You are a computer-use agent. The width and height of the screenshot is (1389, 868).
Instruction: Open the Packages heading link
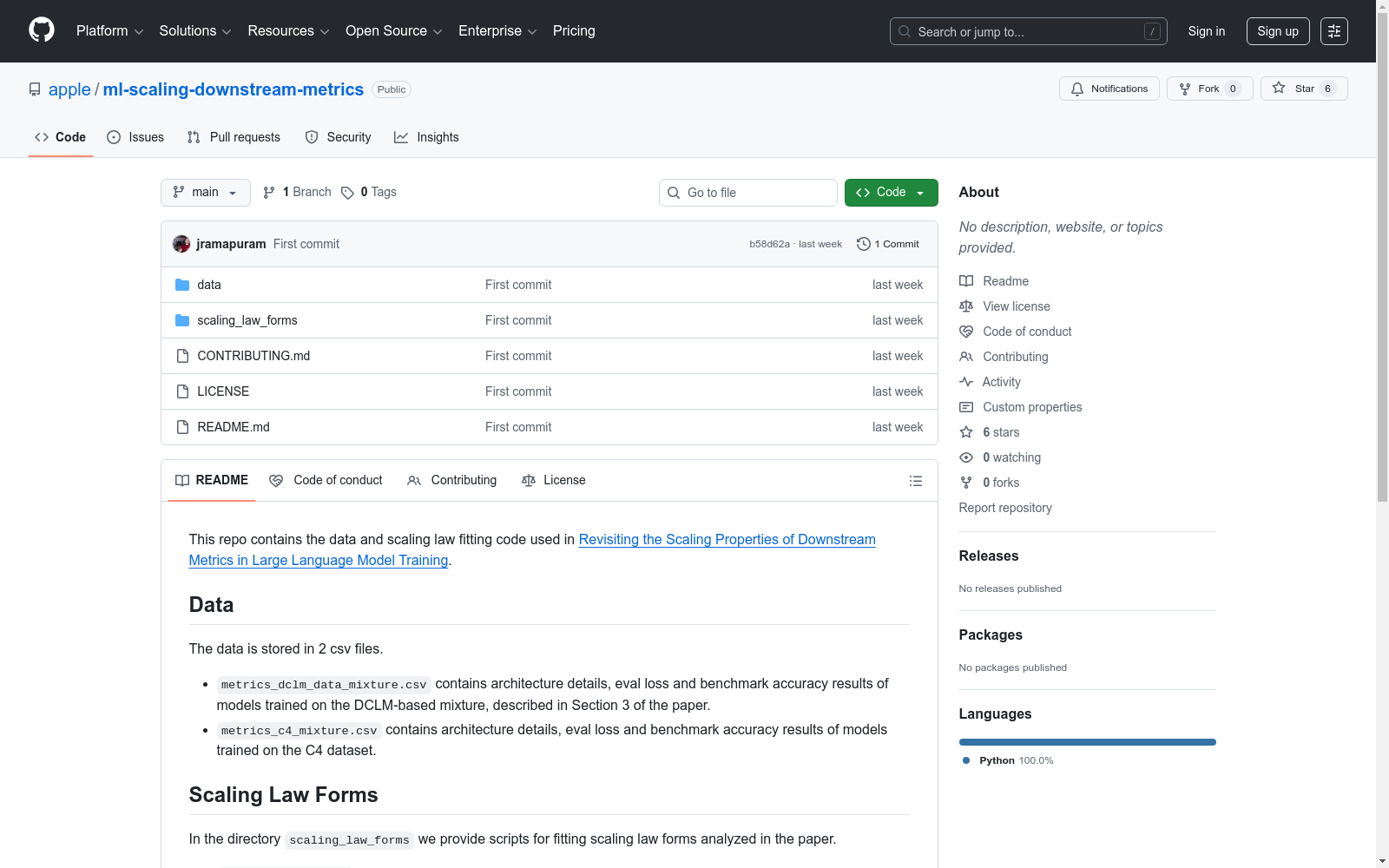point(991,635)
